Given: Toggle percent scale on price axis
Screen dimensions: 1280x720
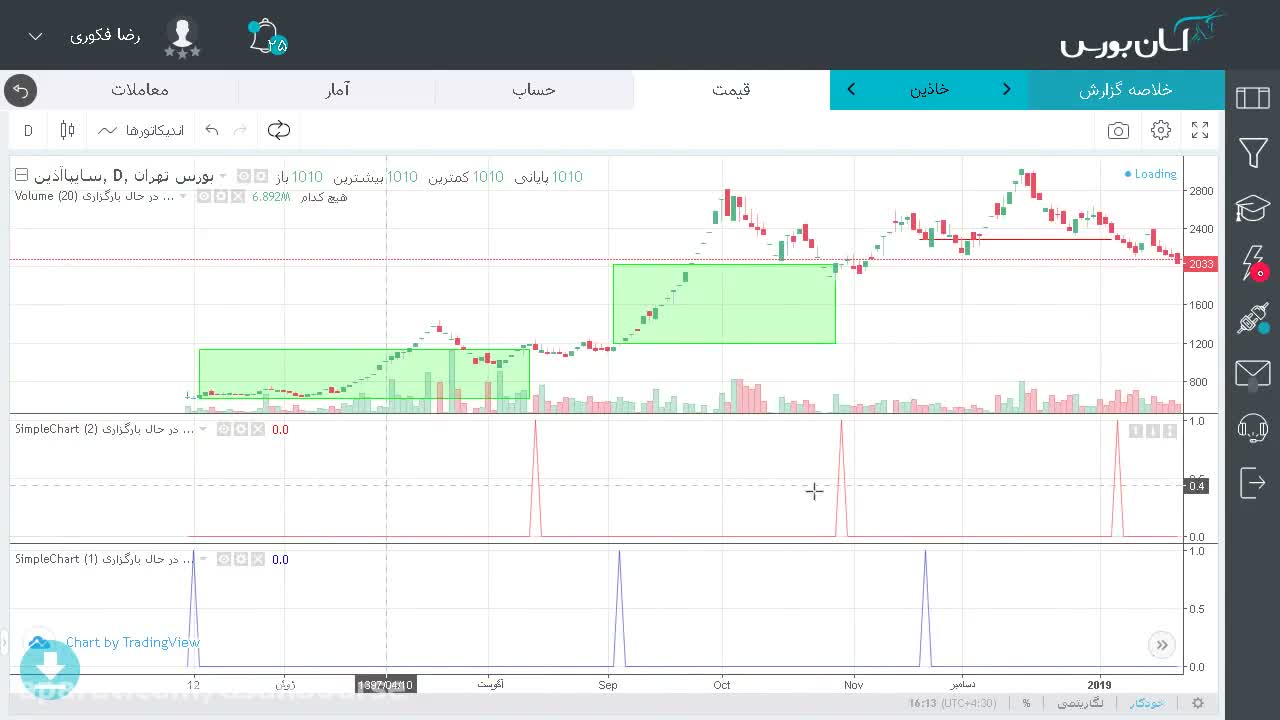Looking at the screenshot, I should tap(1026, 703).
